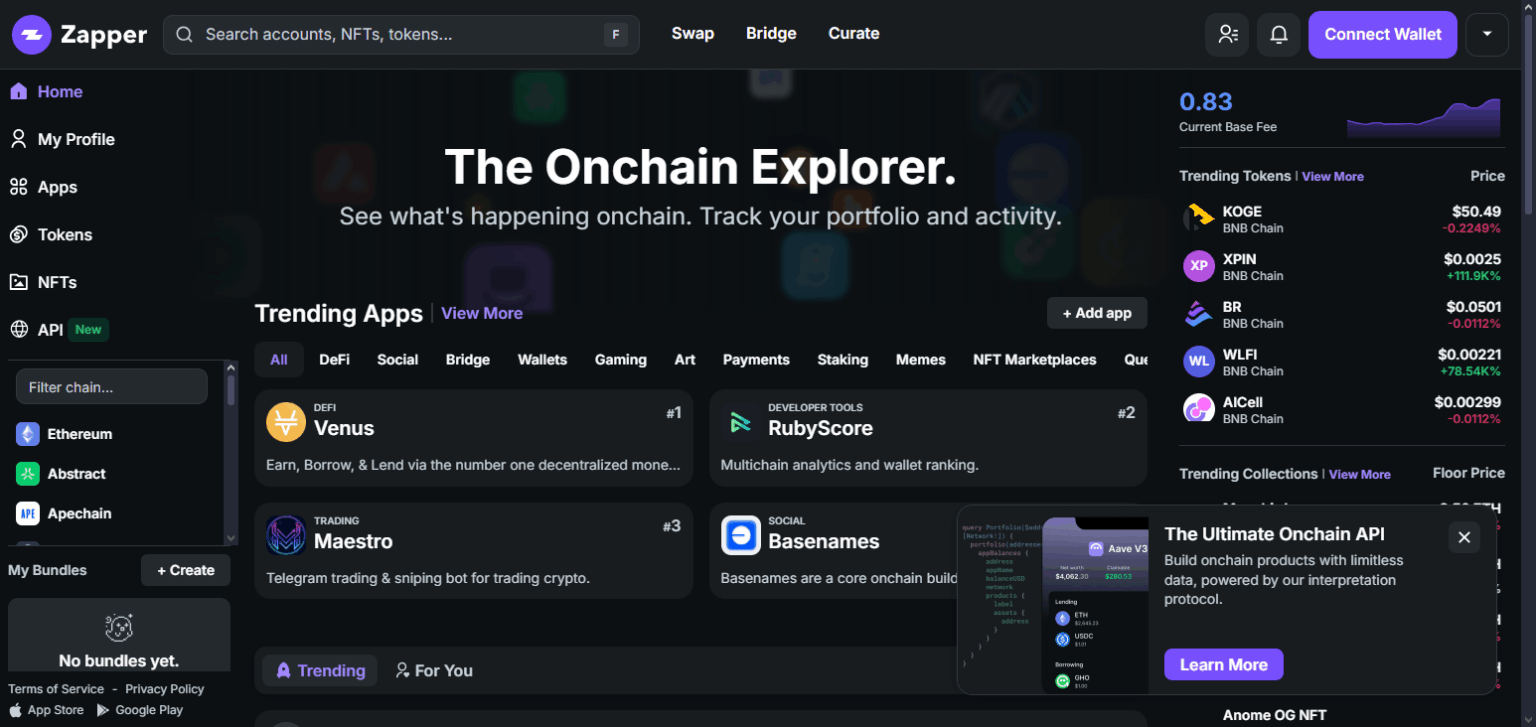Click the Basenames app icon
This screenshot has width=1536, height=727.
pyautogui.click(x=740, y=535)
